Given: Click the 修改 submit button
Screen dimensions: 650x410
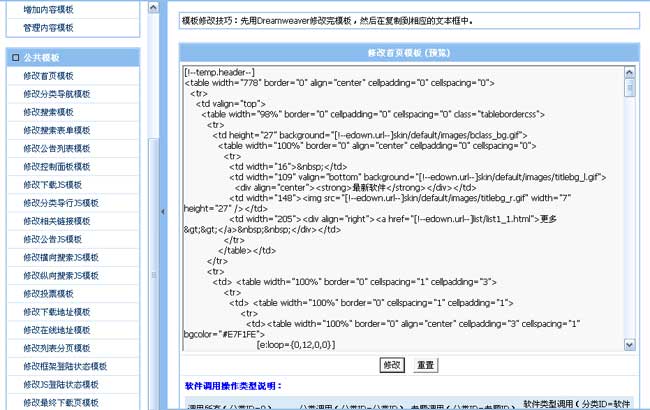Looking at the screenshot, I should (x=391, y=365).
